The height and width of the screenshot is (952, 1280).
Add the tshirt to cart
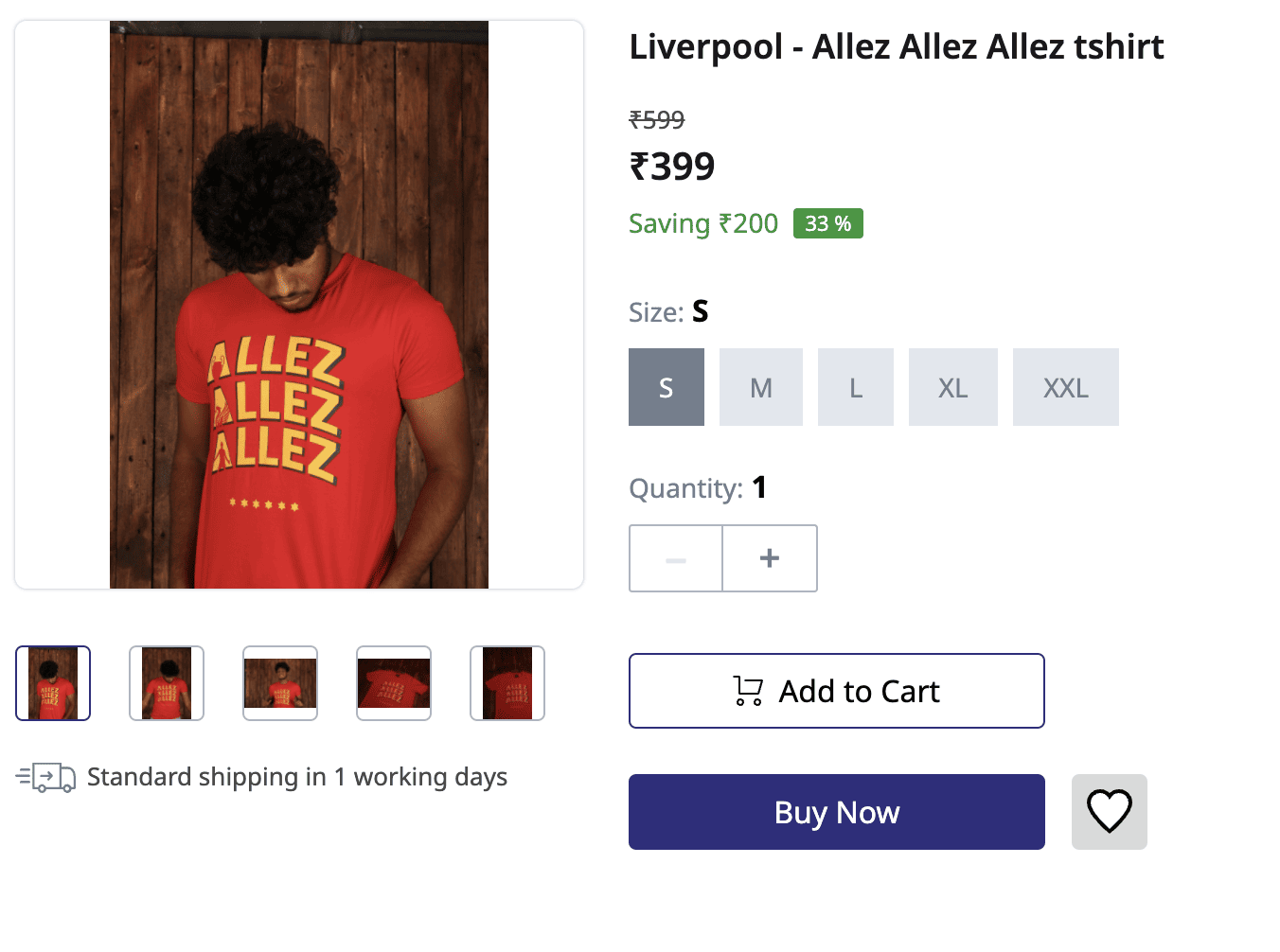coord(837,691)
